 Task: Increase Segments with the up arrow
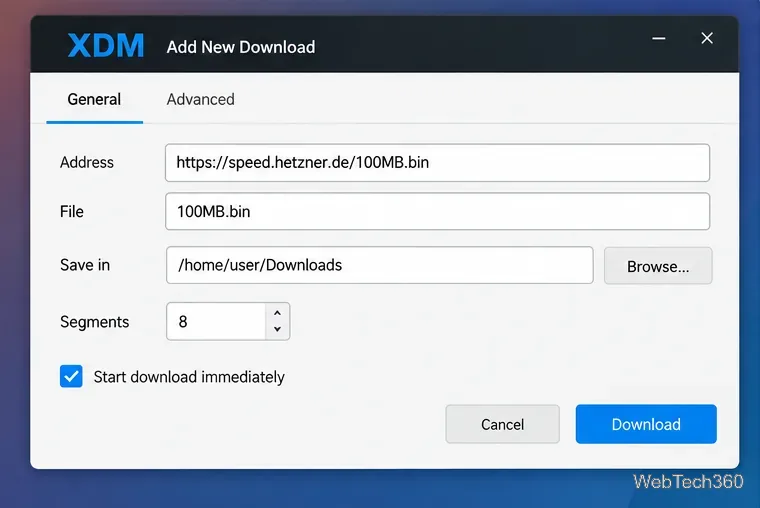(277, 313)
